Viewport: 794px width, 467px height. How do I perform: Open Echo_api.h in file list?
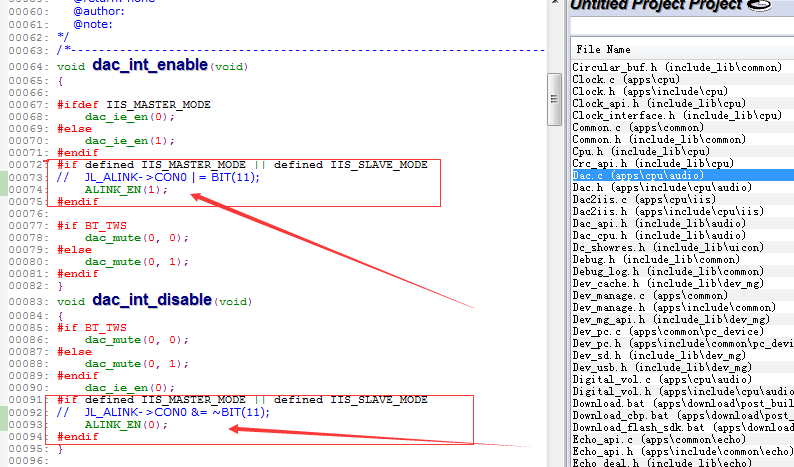683,451
